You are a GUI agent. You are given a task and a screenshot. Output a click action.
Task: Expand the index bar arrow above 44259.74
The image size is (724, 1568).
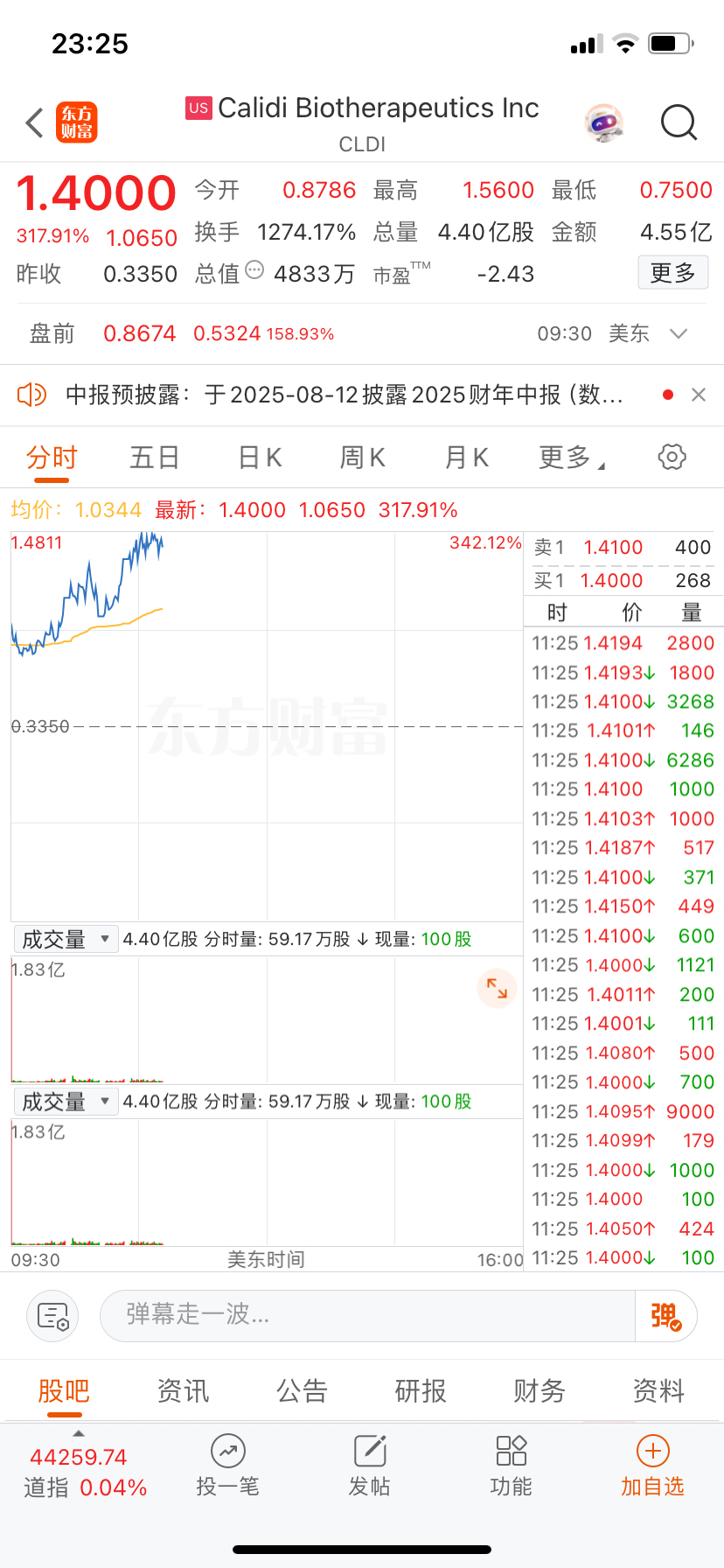[x=79, y=1433]
